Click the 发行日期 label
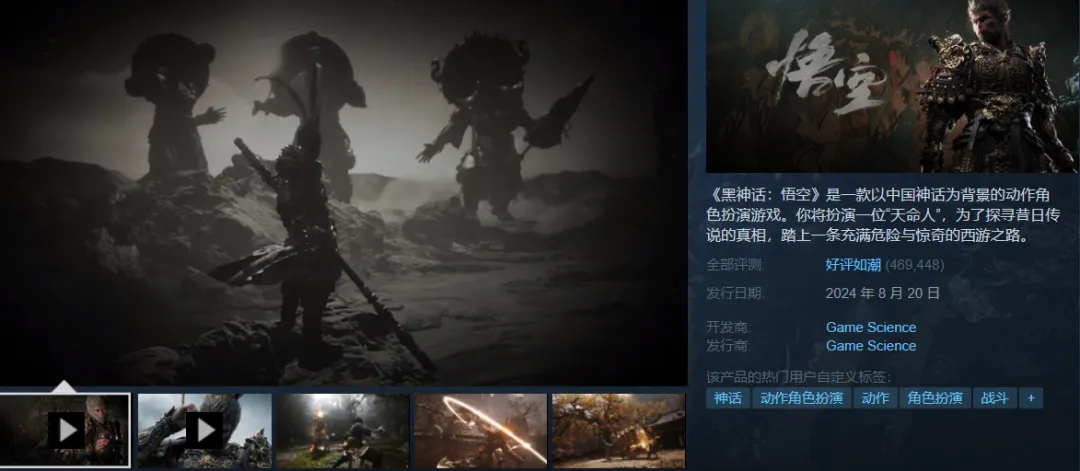Viewport: 1080px width, 471px height. 735,293
